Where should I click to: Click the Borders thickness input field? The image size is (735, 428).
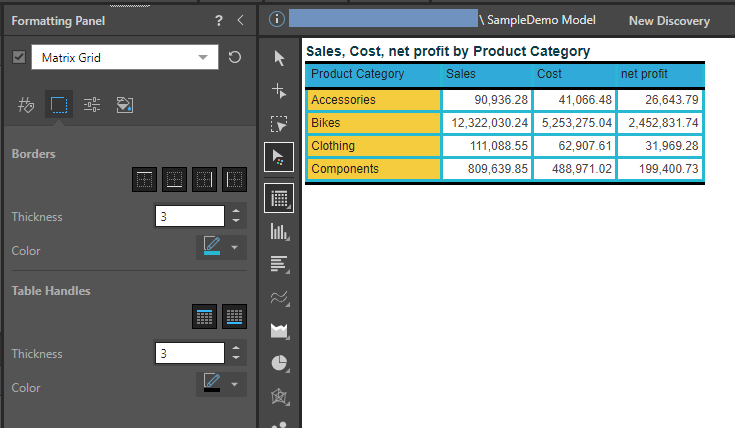(190, 216)
